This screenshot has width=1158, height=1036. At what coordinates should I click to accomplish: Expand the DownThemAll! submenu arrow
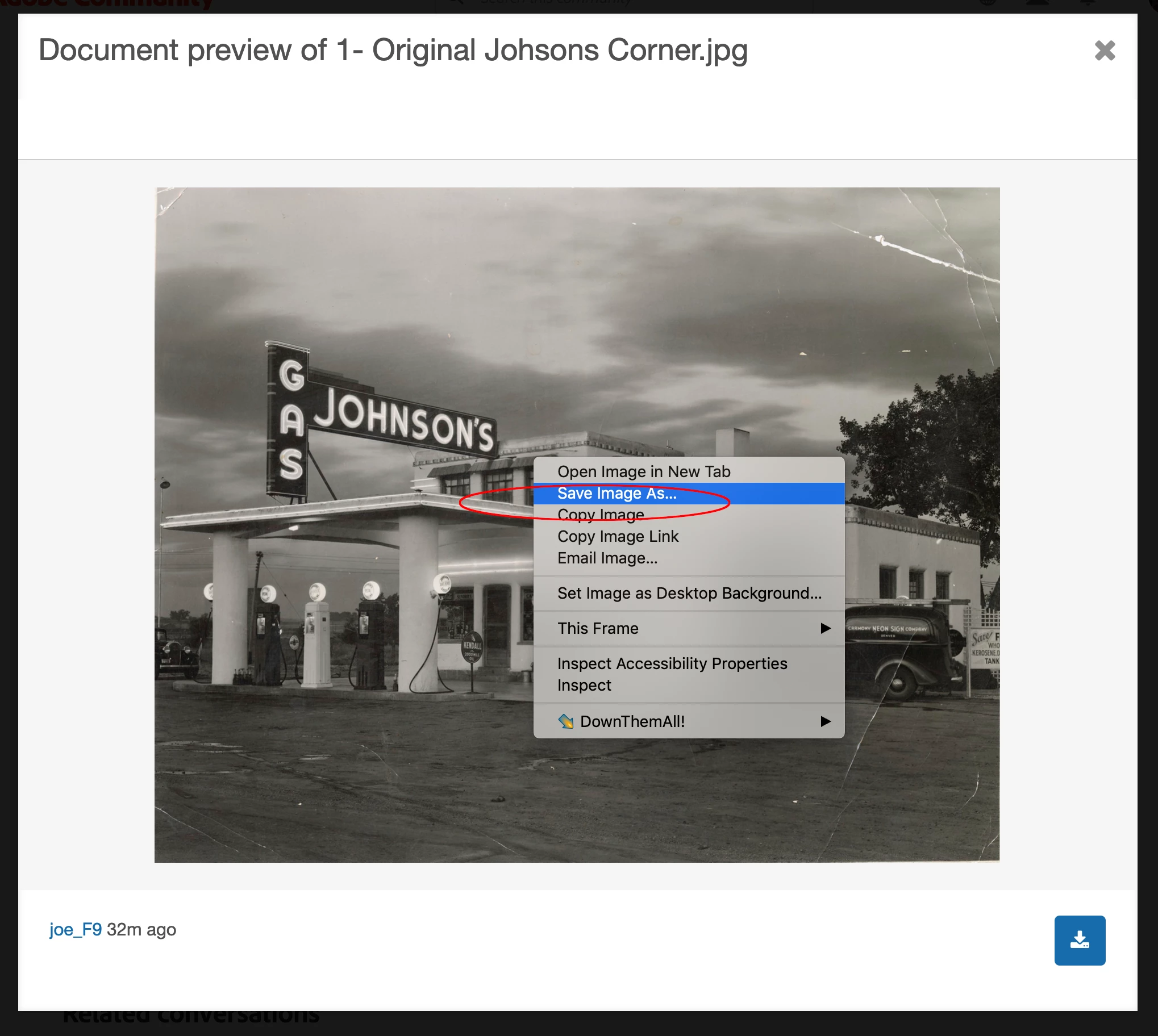pos(825,721)
